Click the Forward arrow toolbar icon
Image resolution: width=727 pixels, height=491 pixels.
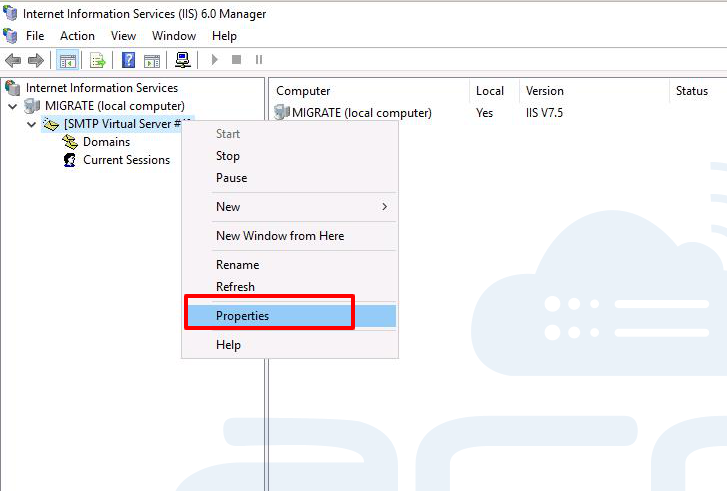pyautogui.click(x=36, y=60)
